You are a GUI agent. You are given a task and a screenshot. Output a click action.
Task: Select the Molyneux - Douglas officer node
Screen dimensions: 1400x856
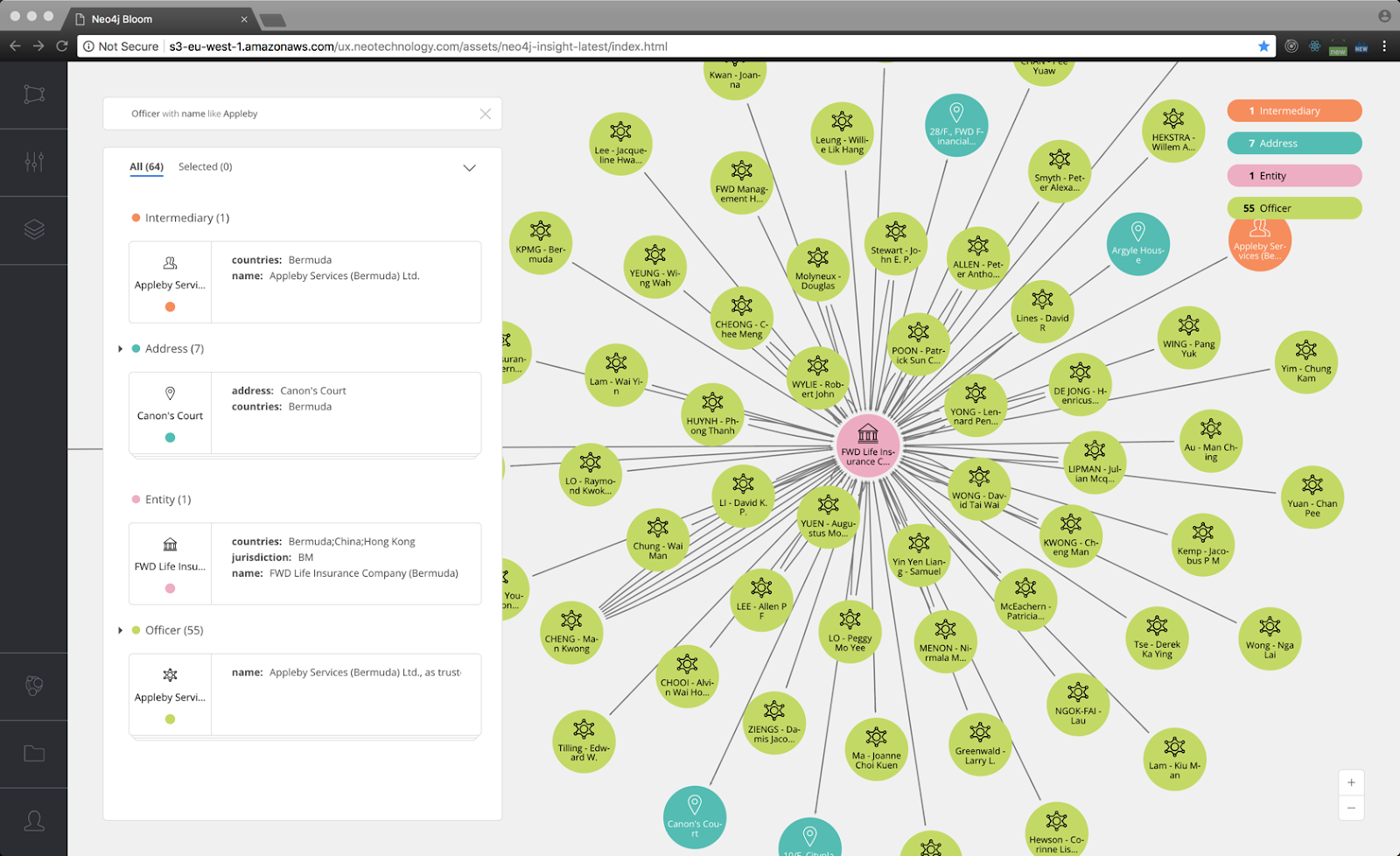click(x=818, y=270)
